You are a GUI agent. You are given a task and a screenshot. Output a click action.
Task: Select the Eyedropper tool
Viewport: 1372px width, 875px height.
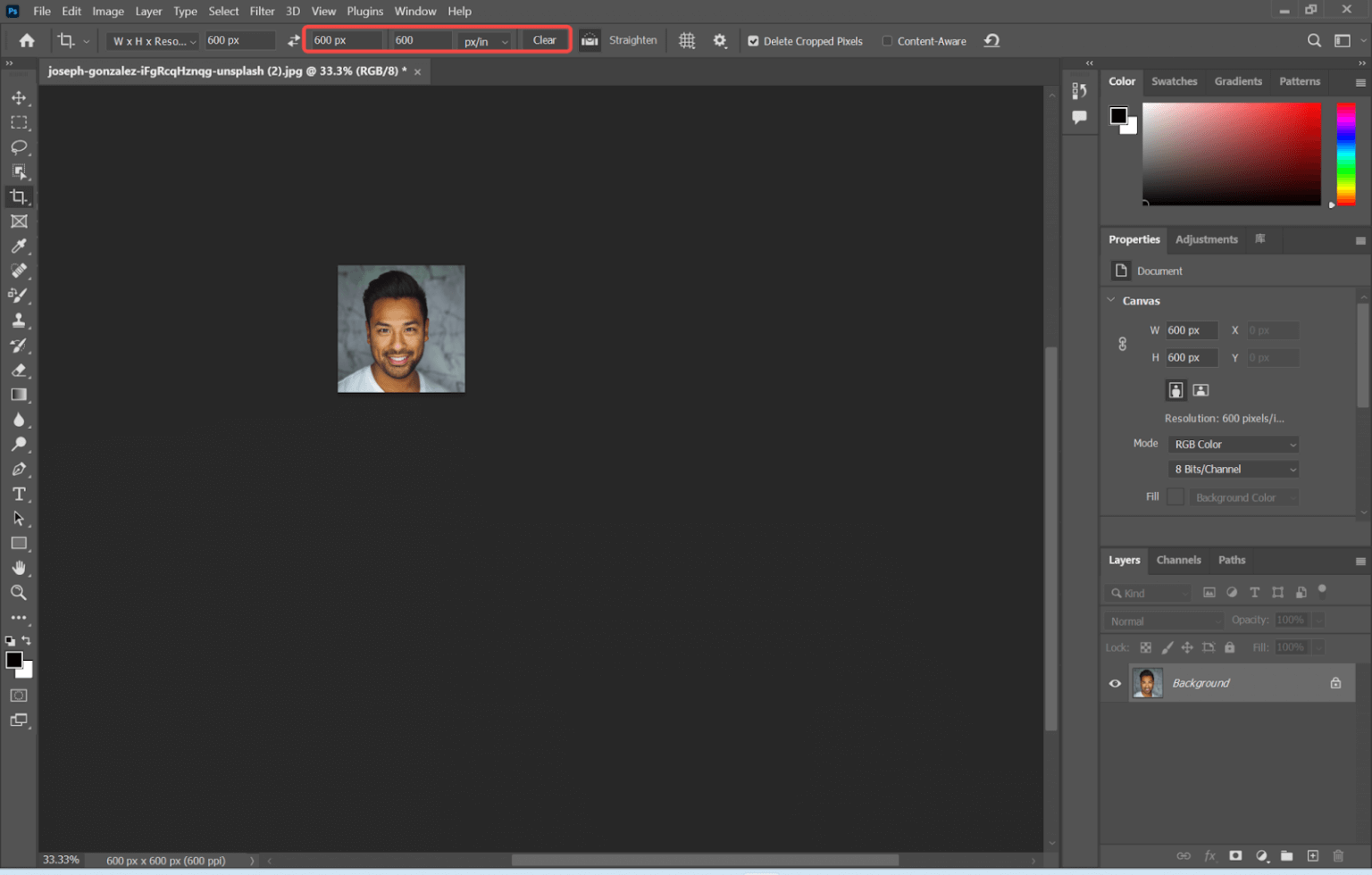point(19,246)
